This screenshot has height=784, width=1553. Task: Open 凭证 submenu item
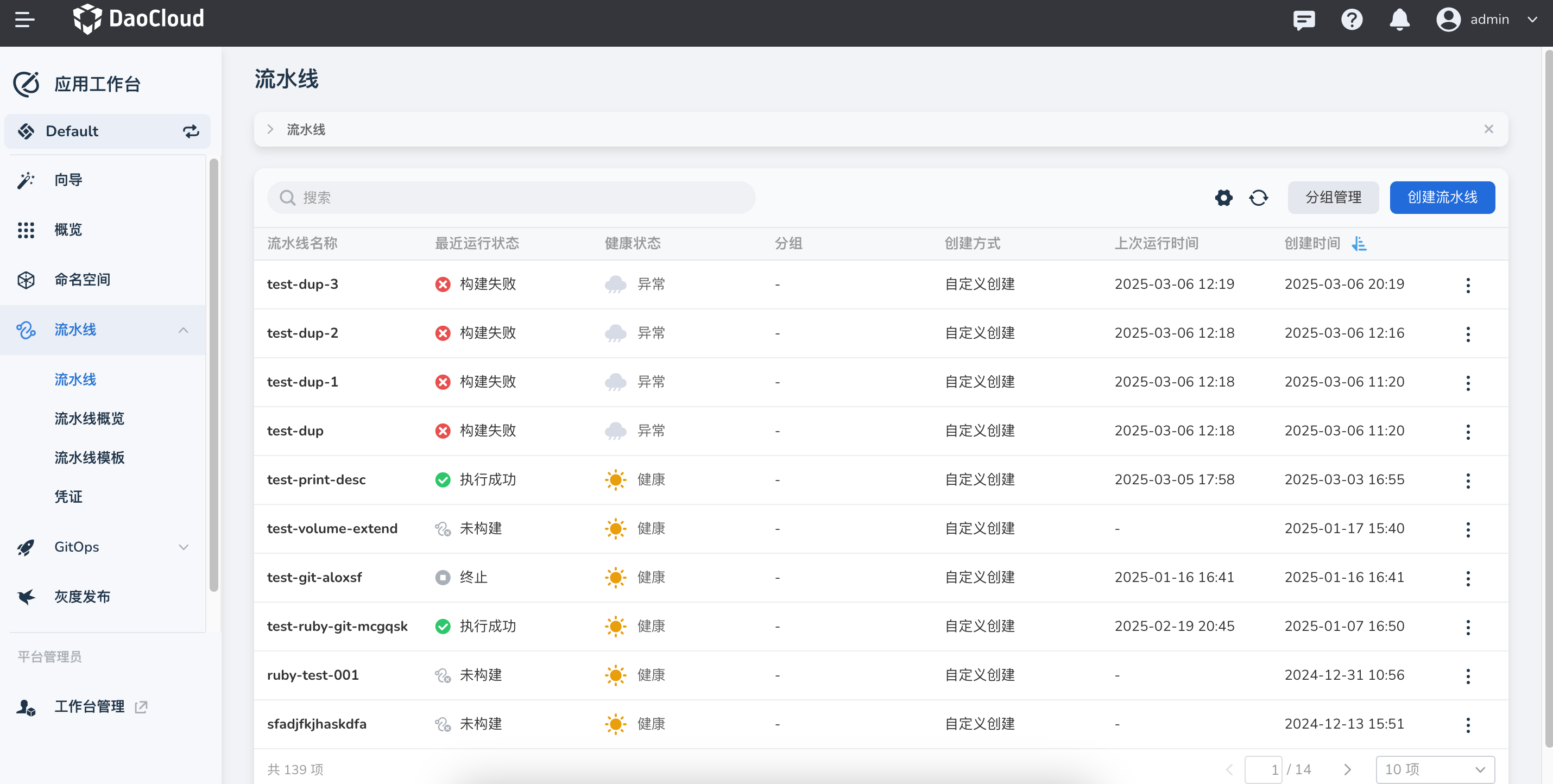(68, 497)
